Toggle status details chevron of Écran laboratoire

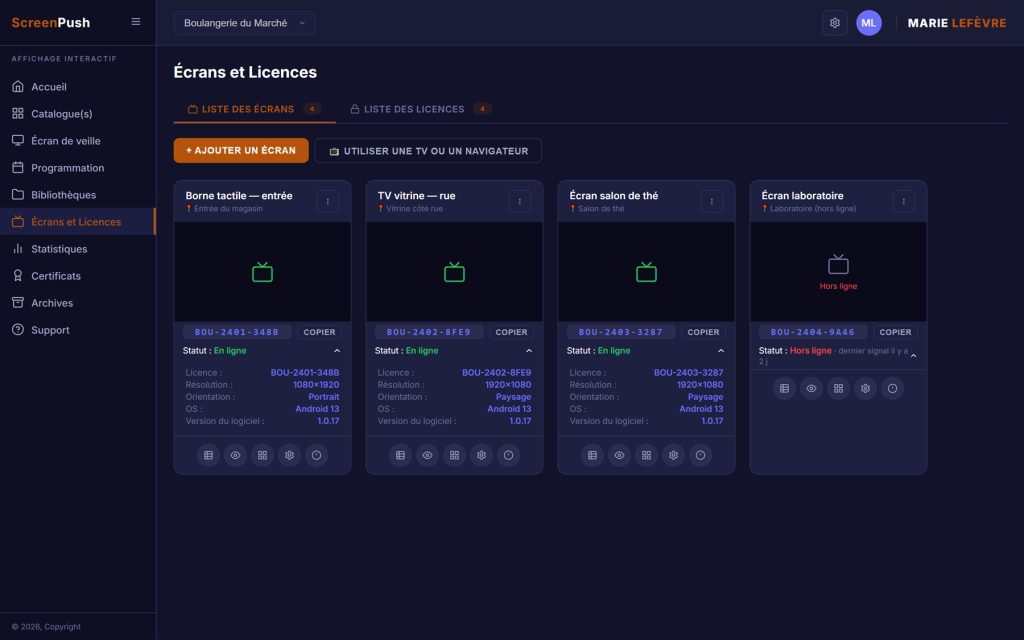914,356
